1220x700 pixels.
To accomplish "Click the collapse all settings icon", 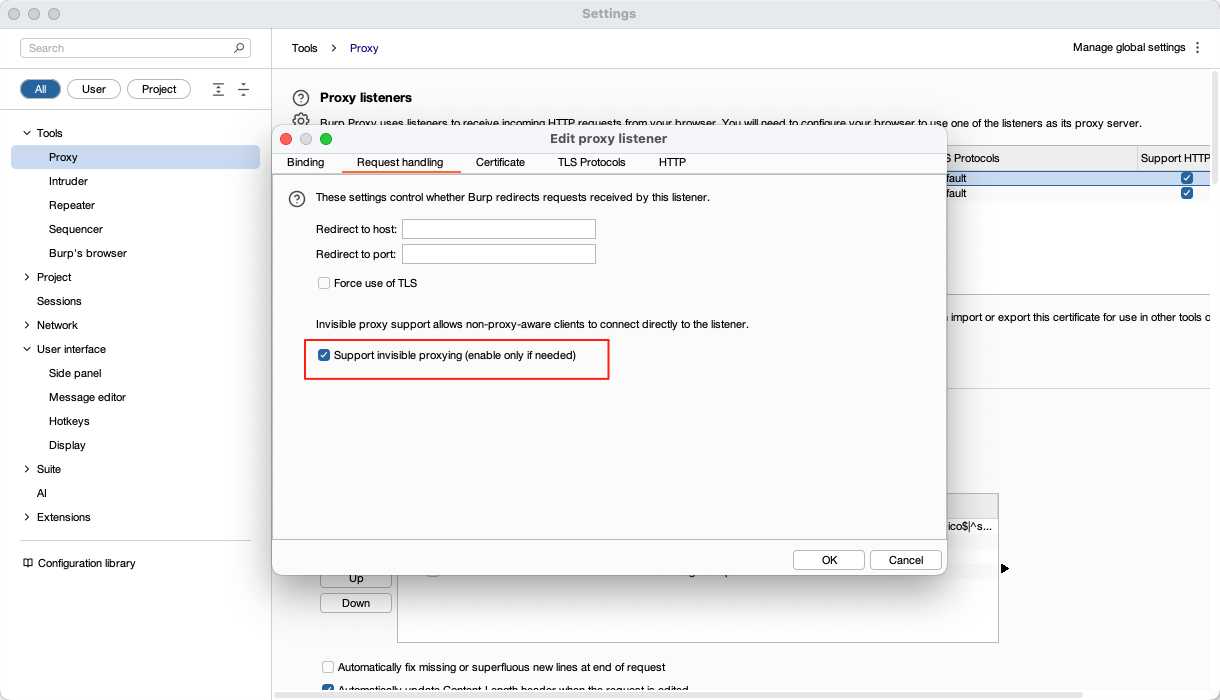I will tap(243, 89).
